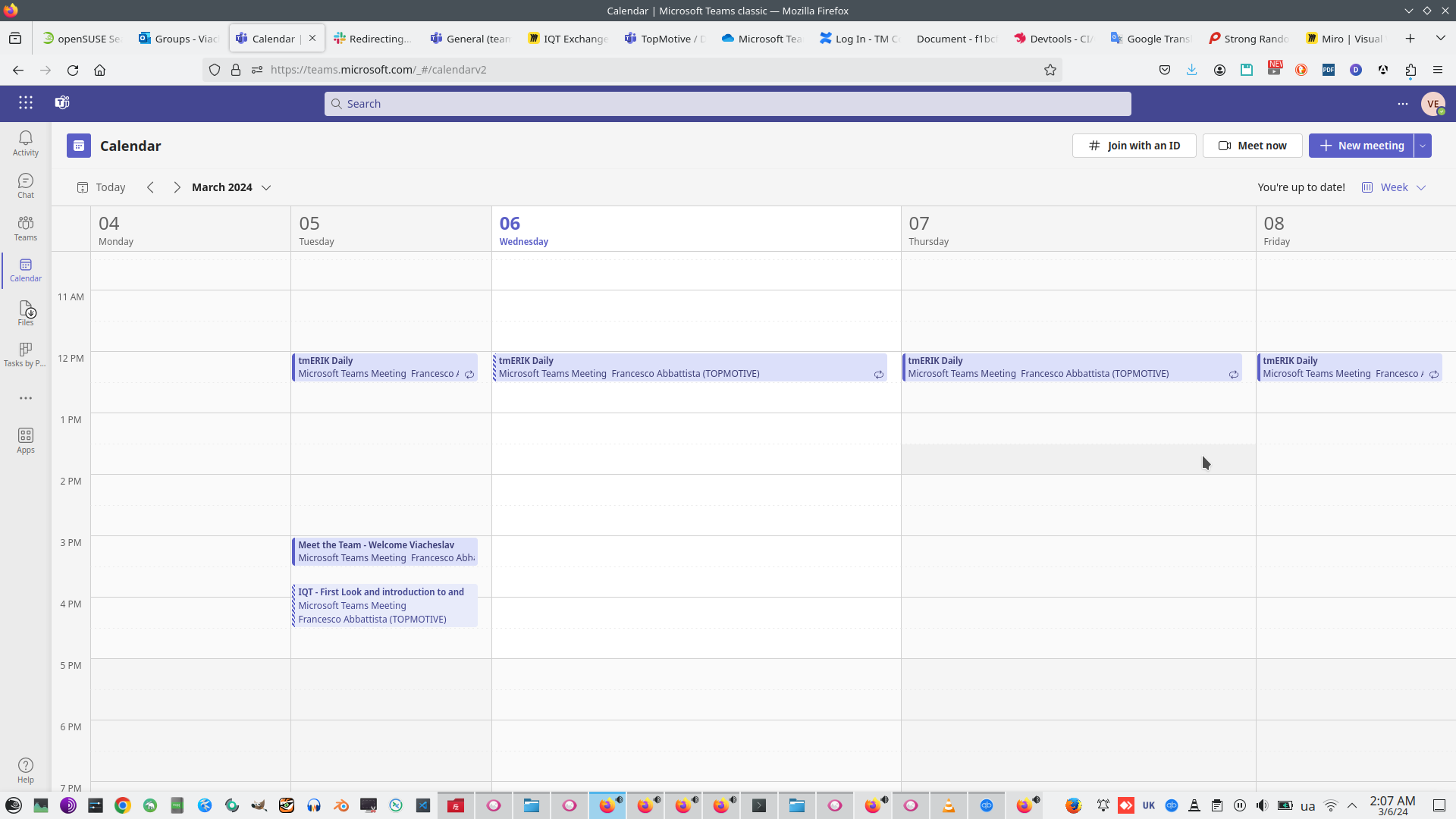Viewport: 1456px width, 819px height.
Task: Go to the next week arrow
Action: pos(177,187)
